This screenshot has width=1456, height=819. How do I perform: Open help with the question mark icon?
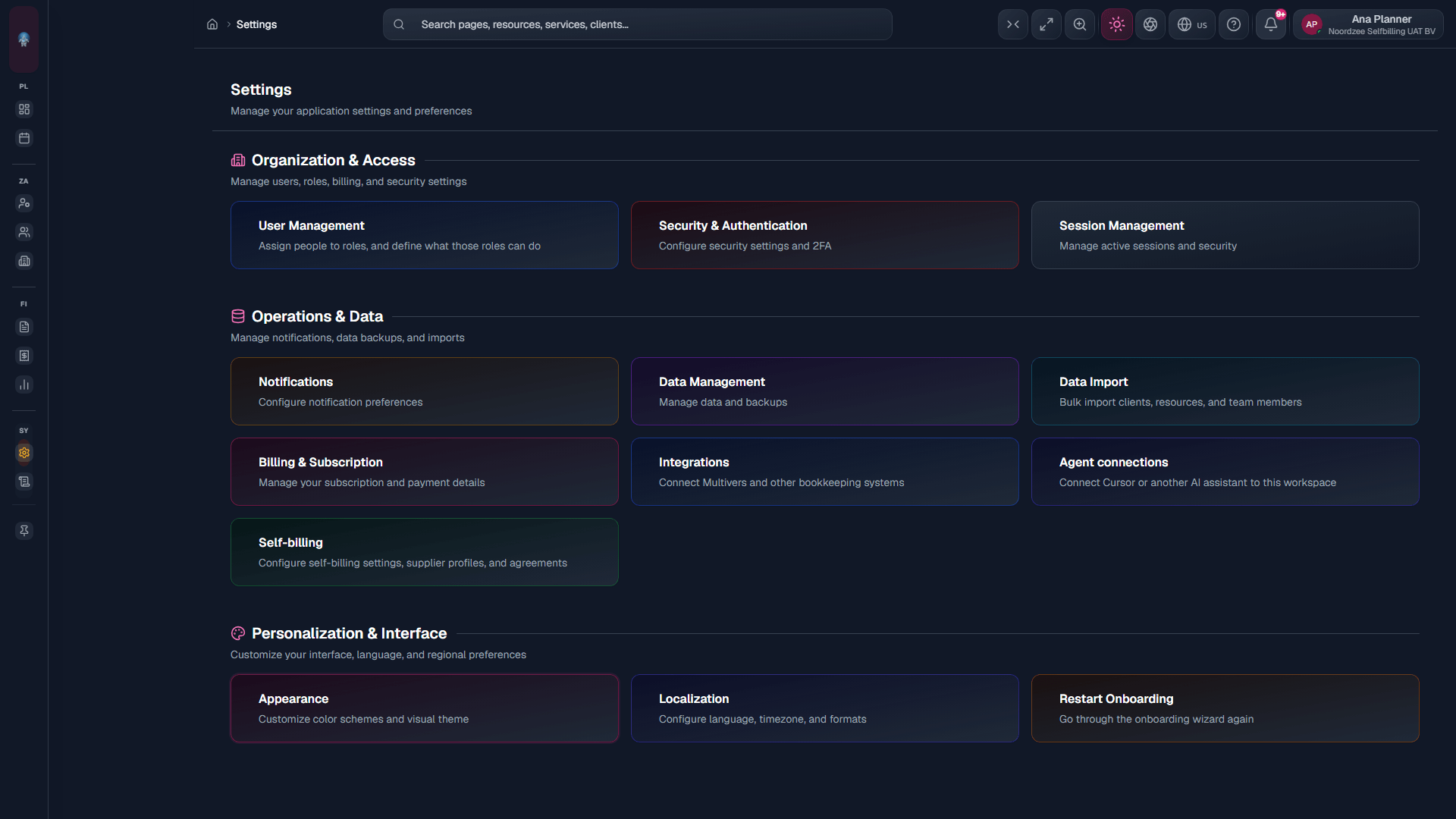tap(1234, 24)
